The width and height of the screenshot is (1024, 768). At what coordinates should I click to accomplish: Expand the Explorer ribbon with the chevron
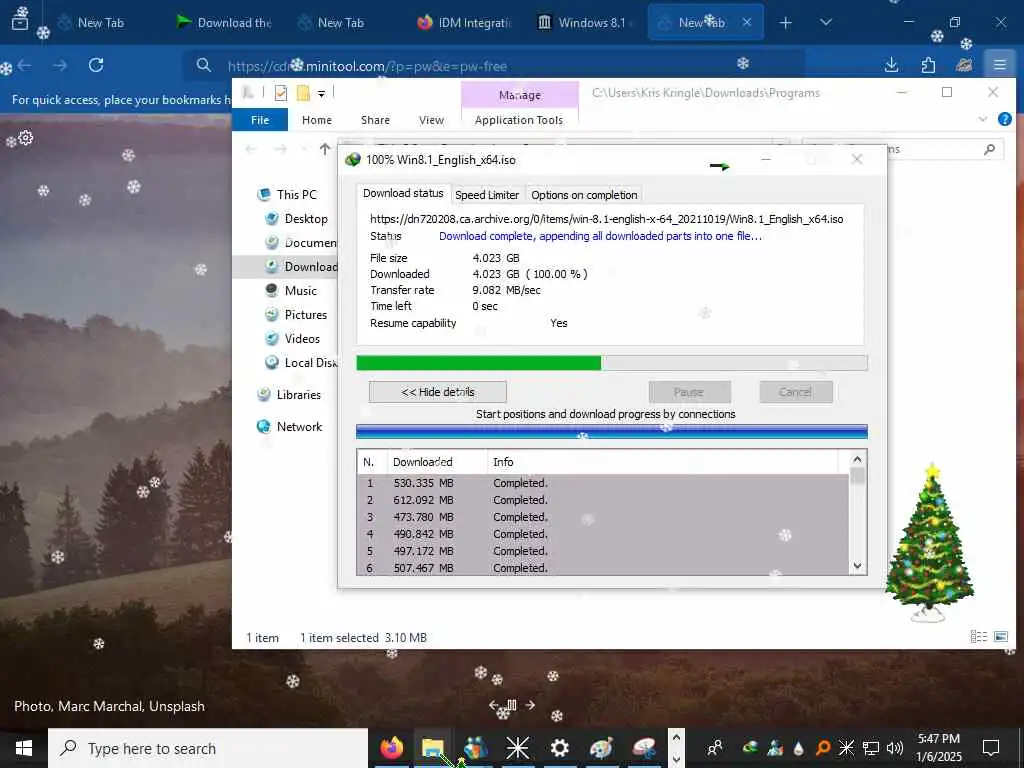point(982,120)
